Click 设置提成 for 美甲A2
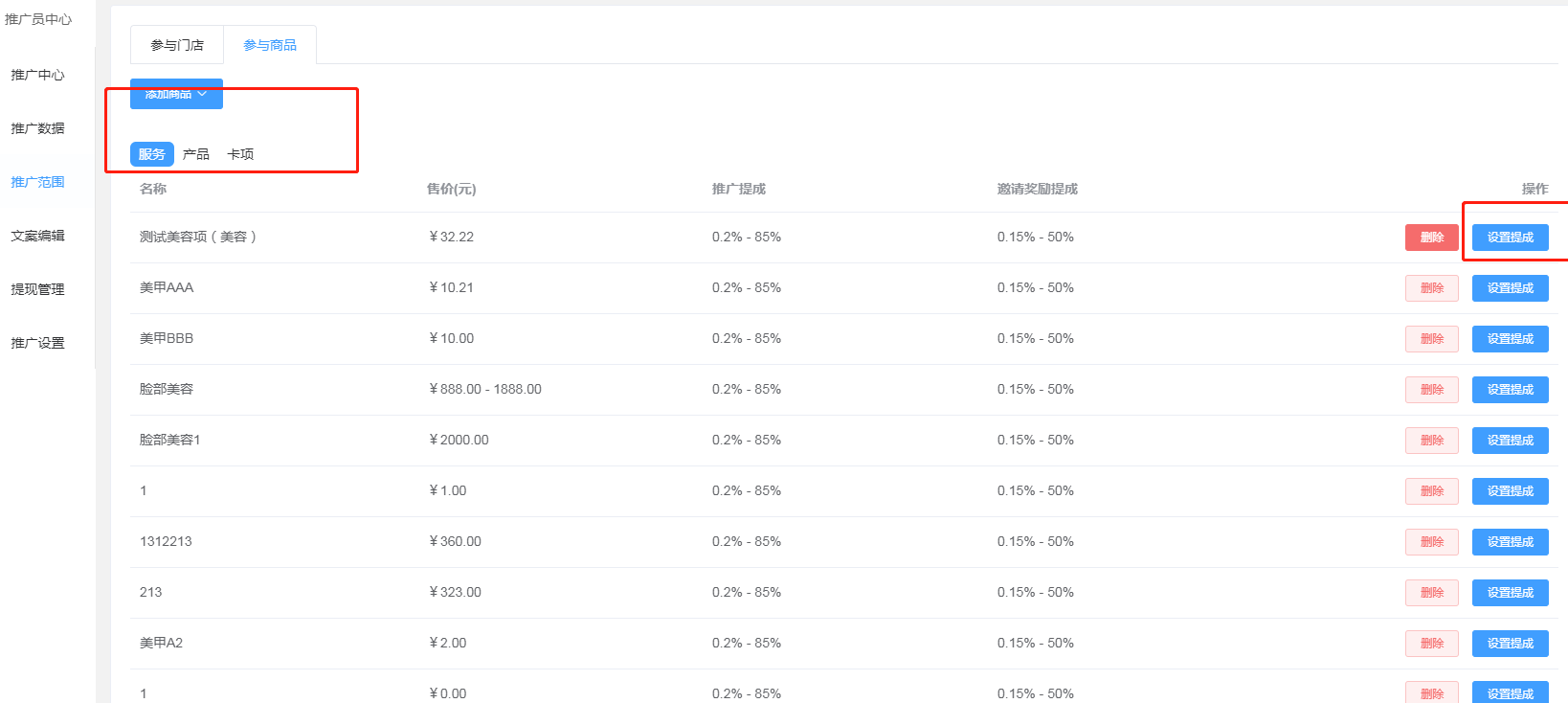 pos(1510,644)
